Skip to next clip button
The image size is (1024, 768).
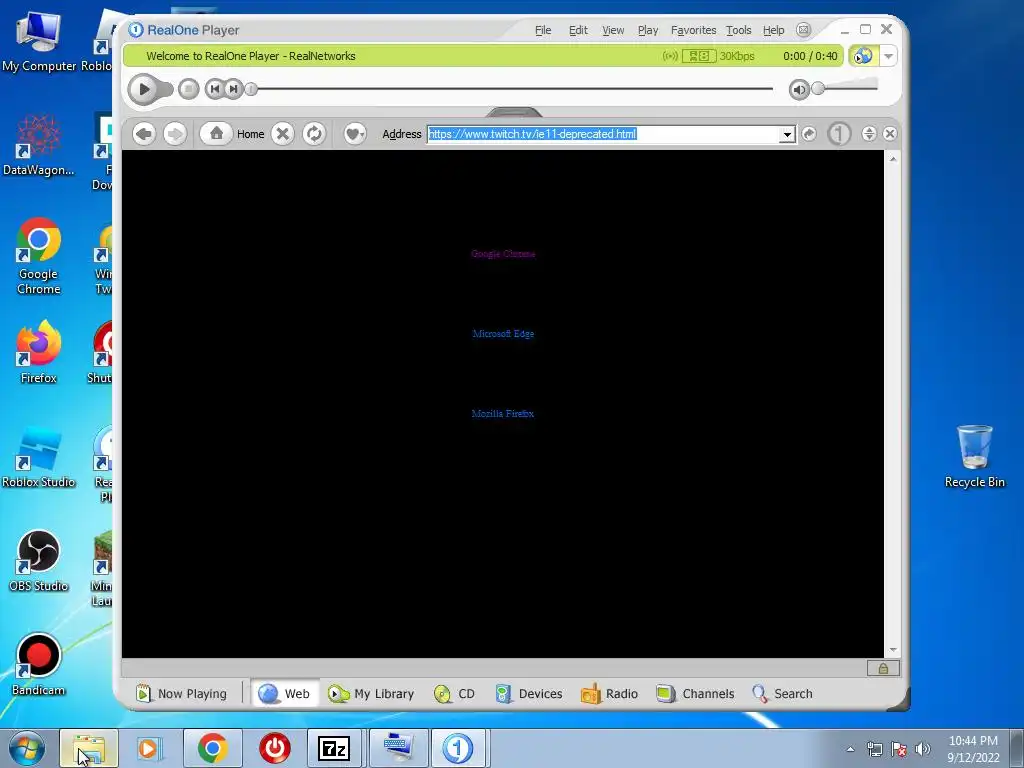coord(233,89)
